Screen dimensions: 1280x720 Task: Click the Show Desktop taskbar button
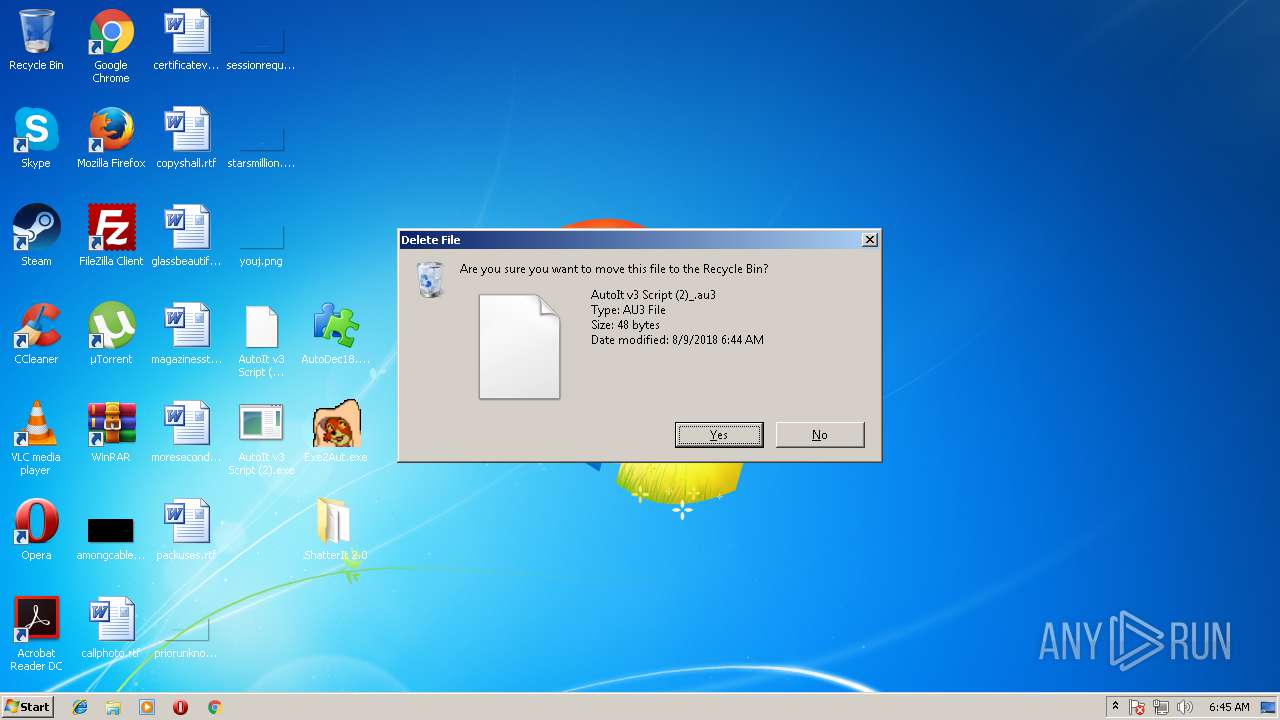pos(1269,707)
